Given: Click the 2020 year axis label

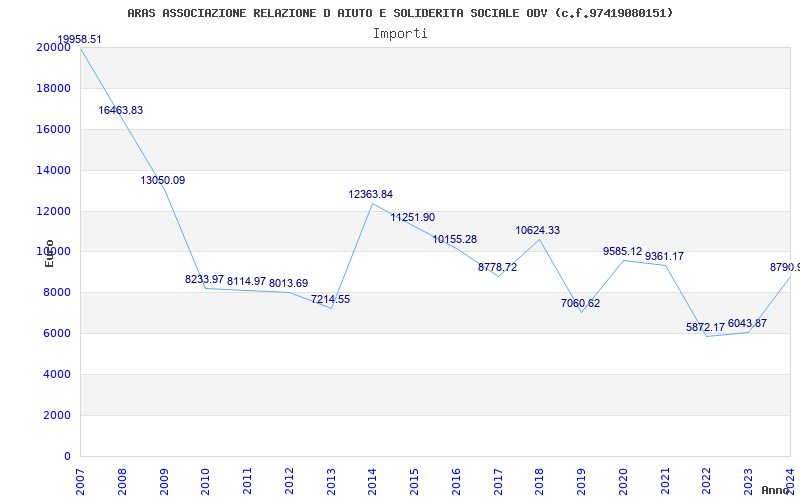Looking at the screenshot, I should (x=623, y=482).
